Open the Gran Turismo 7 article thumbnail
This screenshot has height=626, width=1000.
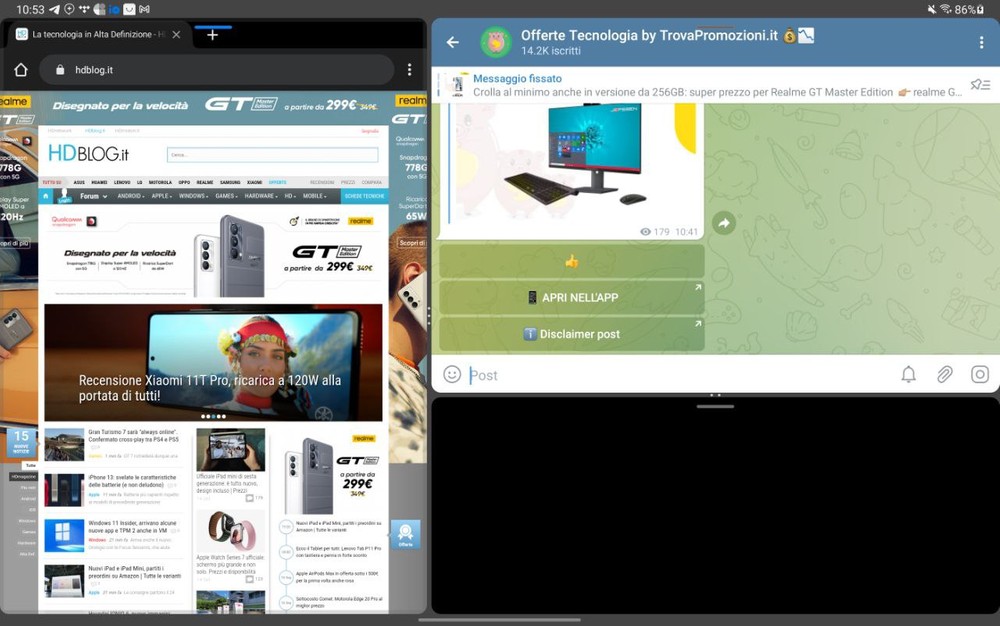[x=64, y=444]
